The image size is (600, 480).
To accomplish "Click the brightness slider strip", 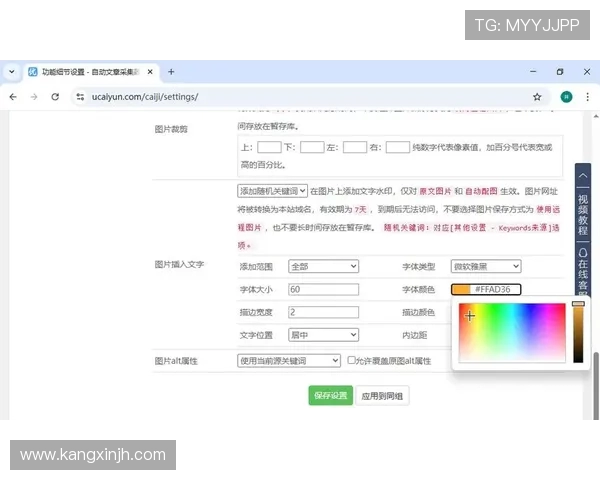I will pyautogui.click(x=578, y=332).
